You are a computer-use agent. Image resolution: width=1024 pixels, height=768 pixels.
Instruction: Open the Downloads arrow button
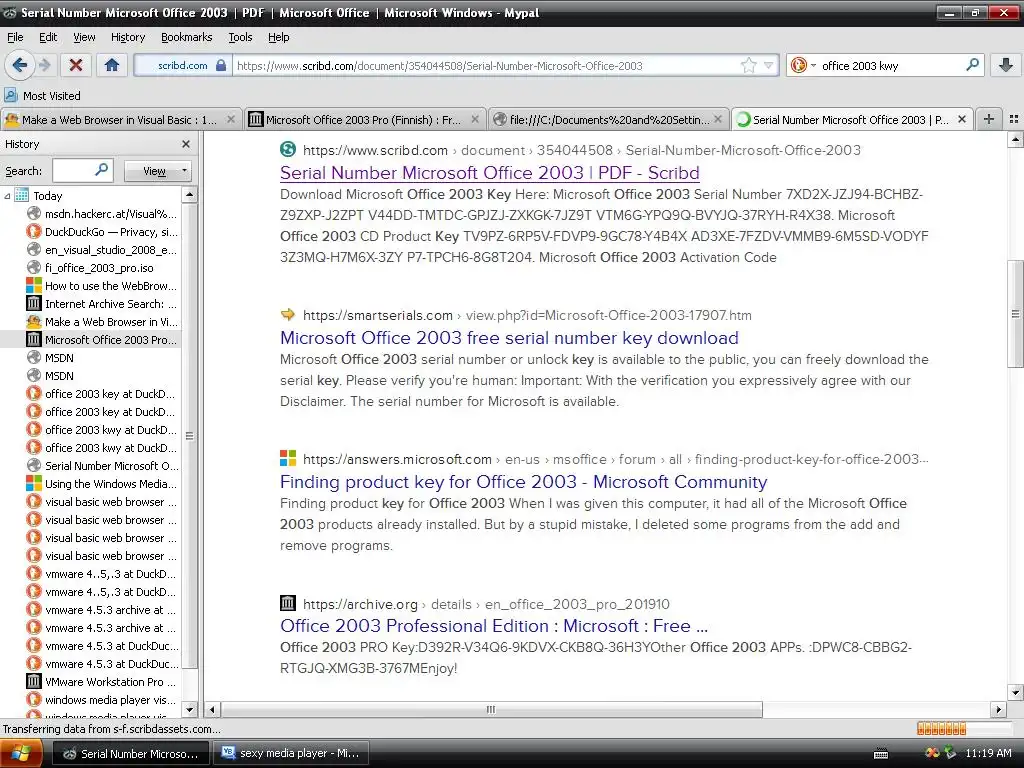(x=1006, y=65)
